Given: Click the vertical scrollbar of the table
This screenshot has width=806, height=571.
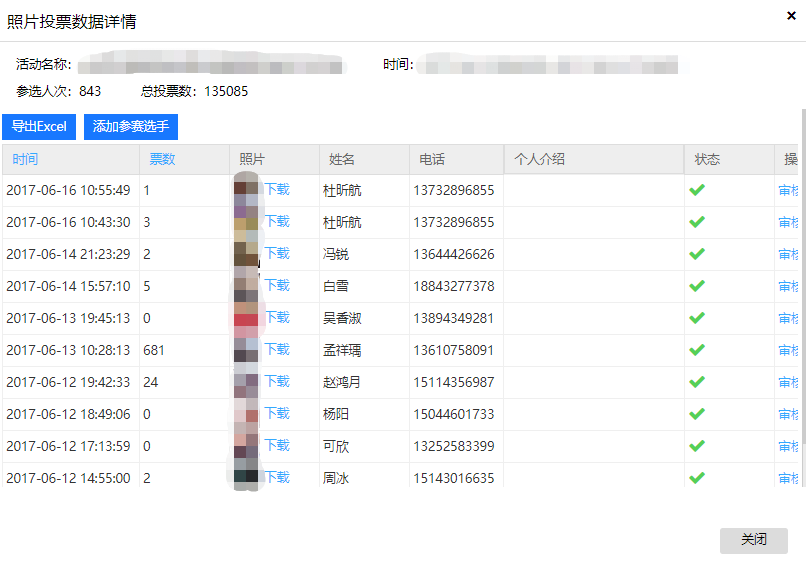Looking at the screenshot, I should coord(803,278).
